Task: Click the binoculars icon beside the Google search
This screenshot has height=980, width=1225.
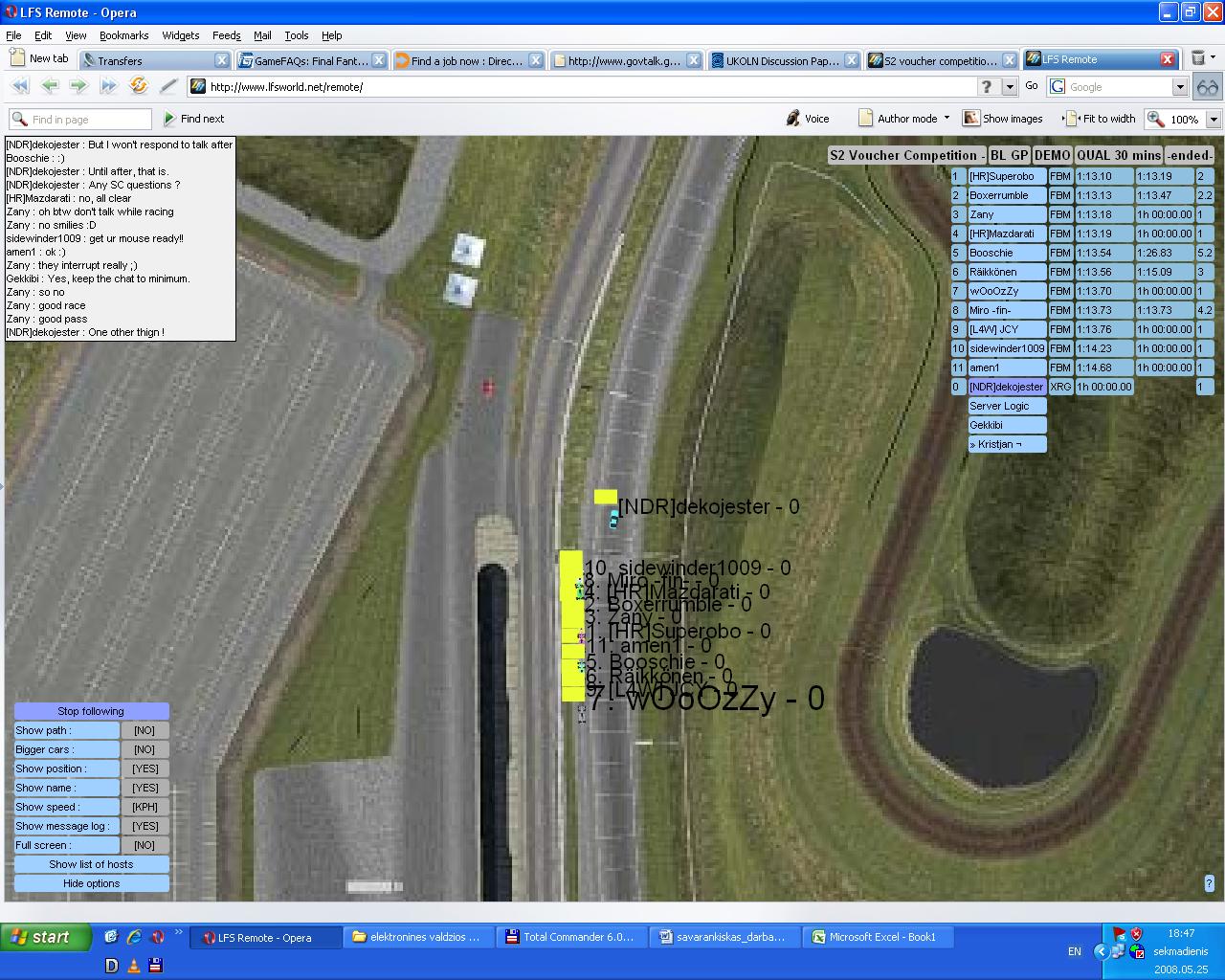Action: click(1208, 87)
